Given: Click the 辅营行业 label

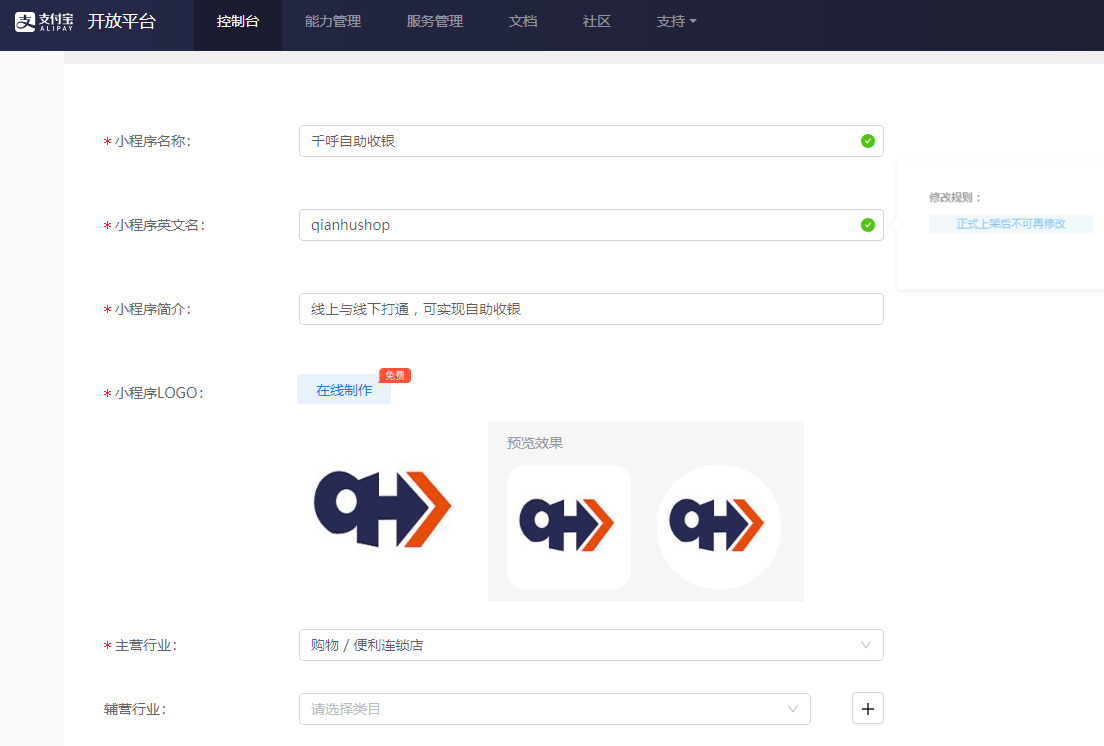Looking at the screenshot, I should [x=135, y=709].
